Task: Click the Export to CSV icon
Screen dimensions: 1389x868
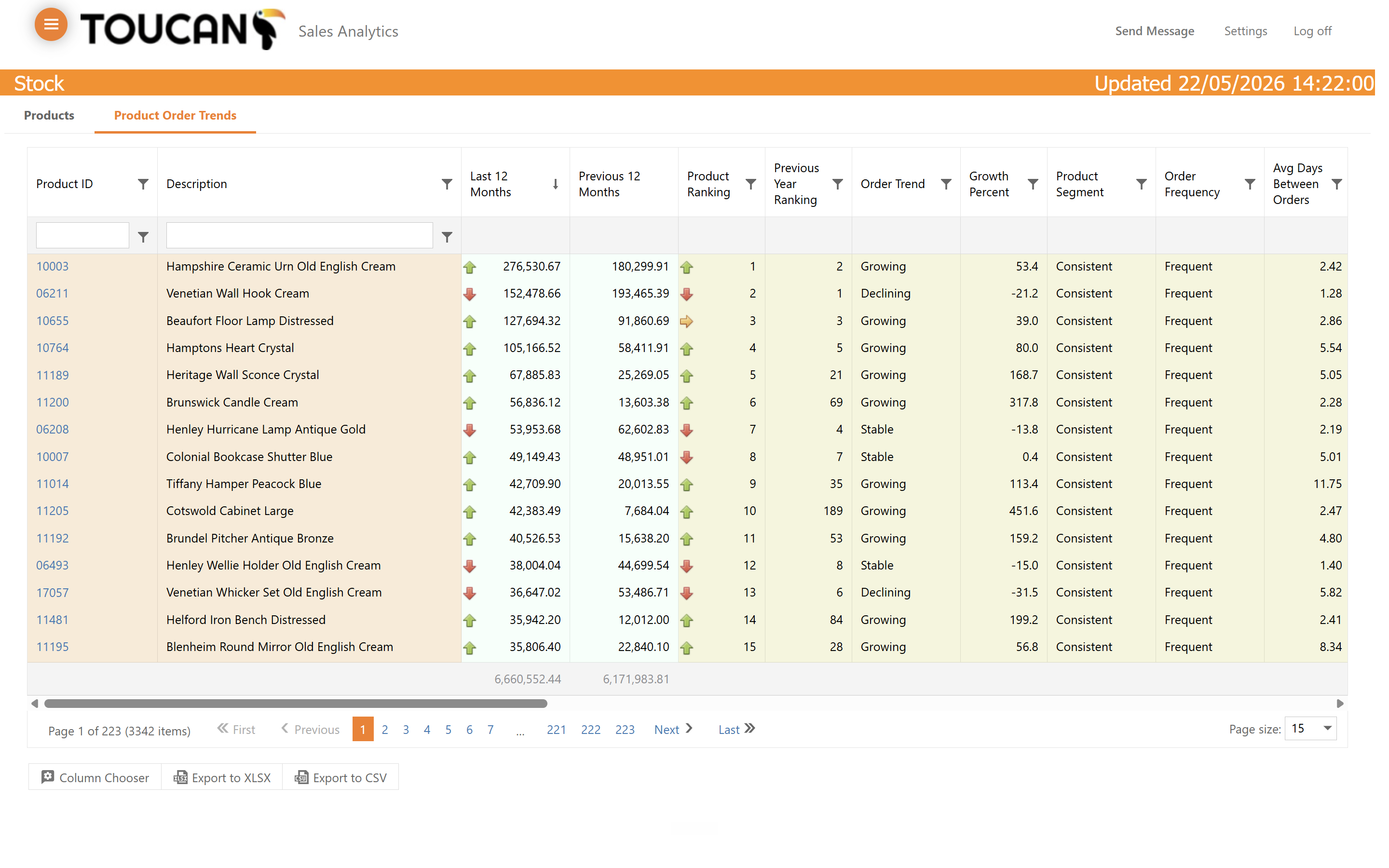Action: coord(301,777)
